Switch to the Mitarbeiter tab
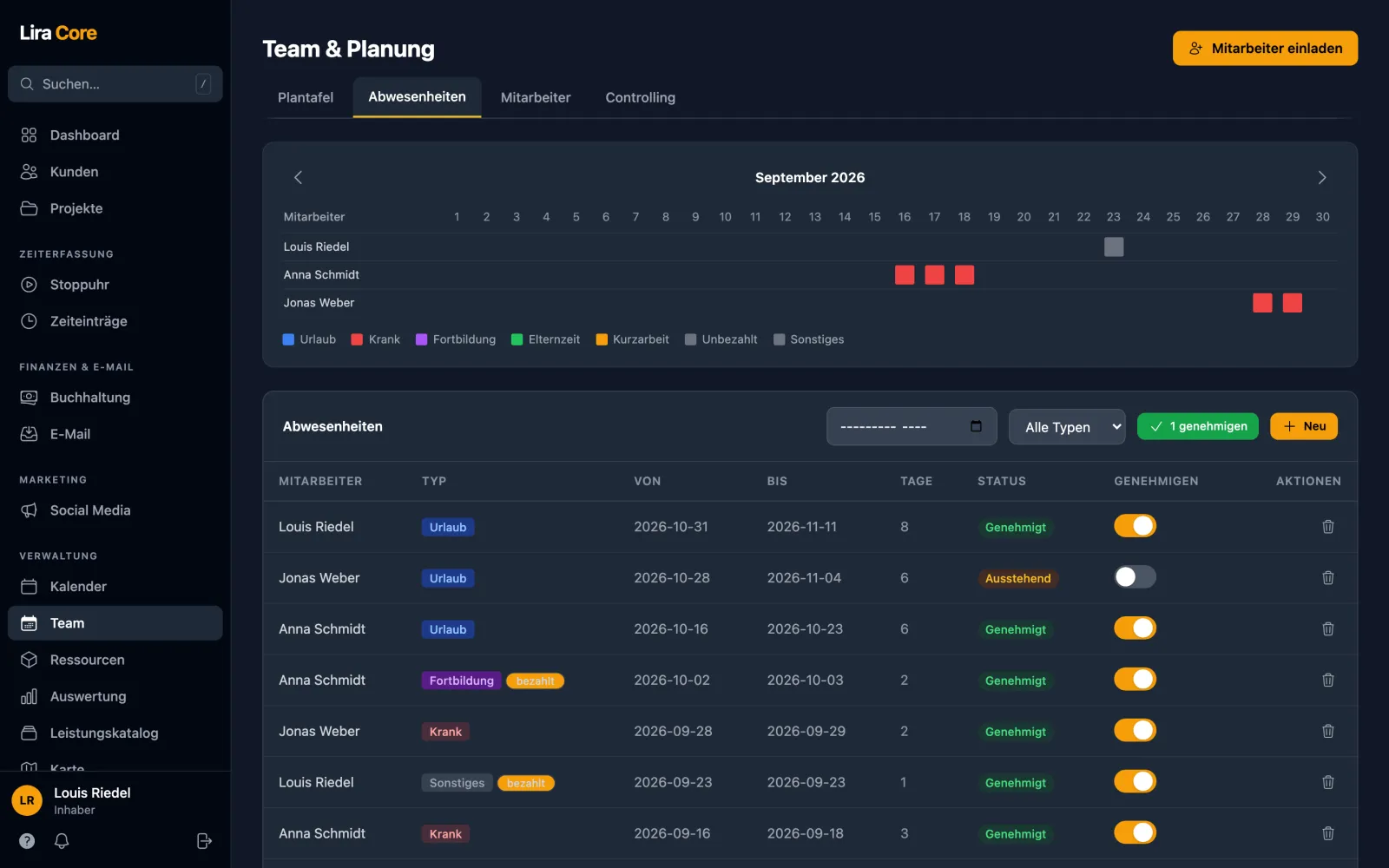 click(536, 97)
